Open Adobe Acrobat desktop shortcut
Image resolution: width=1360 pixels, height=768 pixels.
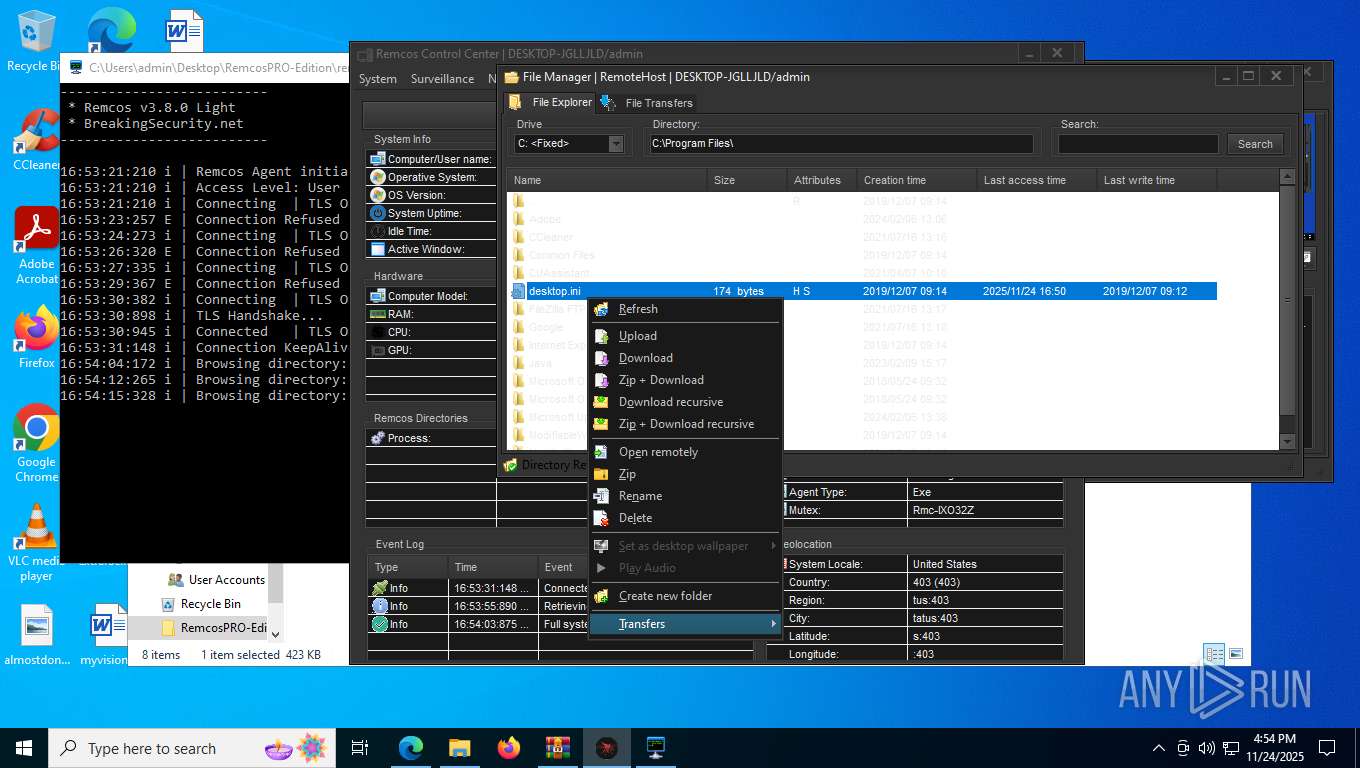click(36, 246)
